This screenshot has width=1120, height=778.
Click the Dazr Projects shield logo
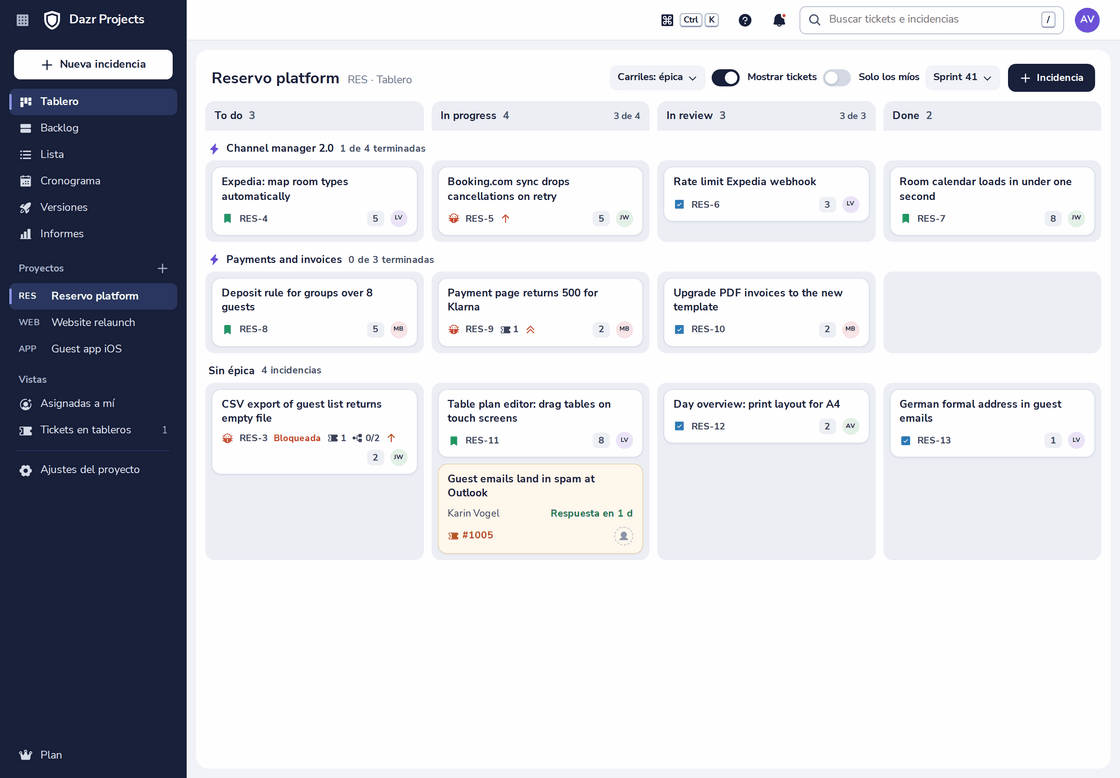pos(52,20)
